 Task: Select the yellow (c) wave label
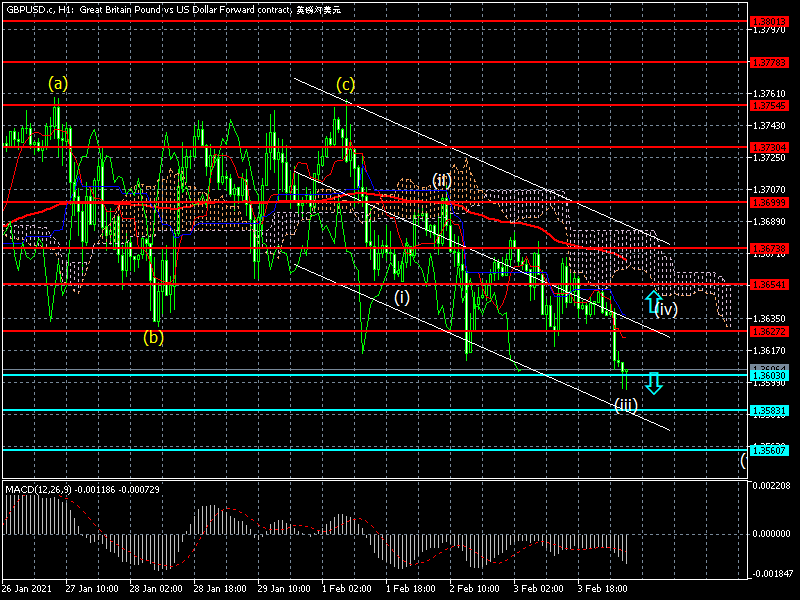(345, 84)
